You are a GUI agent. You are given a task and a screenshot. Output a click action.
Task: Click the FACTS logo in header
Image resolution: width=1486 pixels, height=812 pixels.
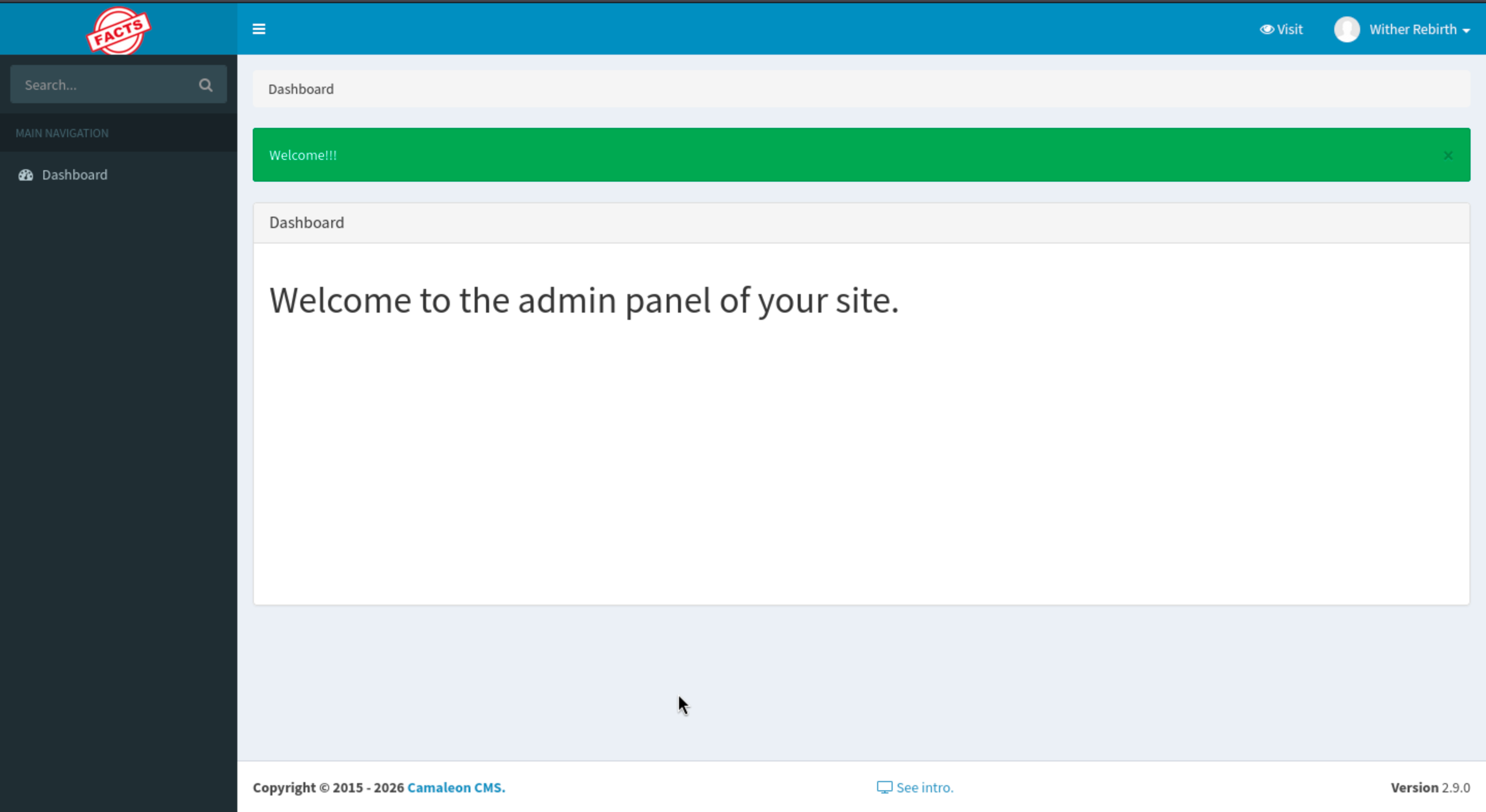118,30
